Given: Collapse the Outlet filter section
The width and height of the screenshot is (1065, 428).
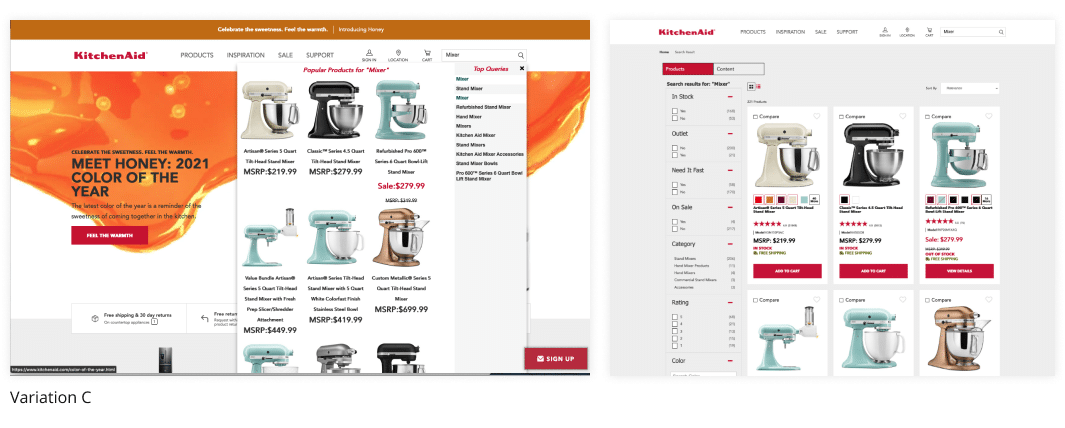Looking at the screenshot, I should click(x=729, y=134).
